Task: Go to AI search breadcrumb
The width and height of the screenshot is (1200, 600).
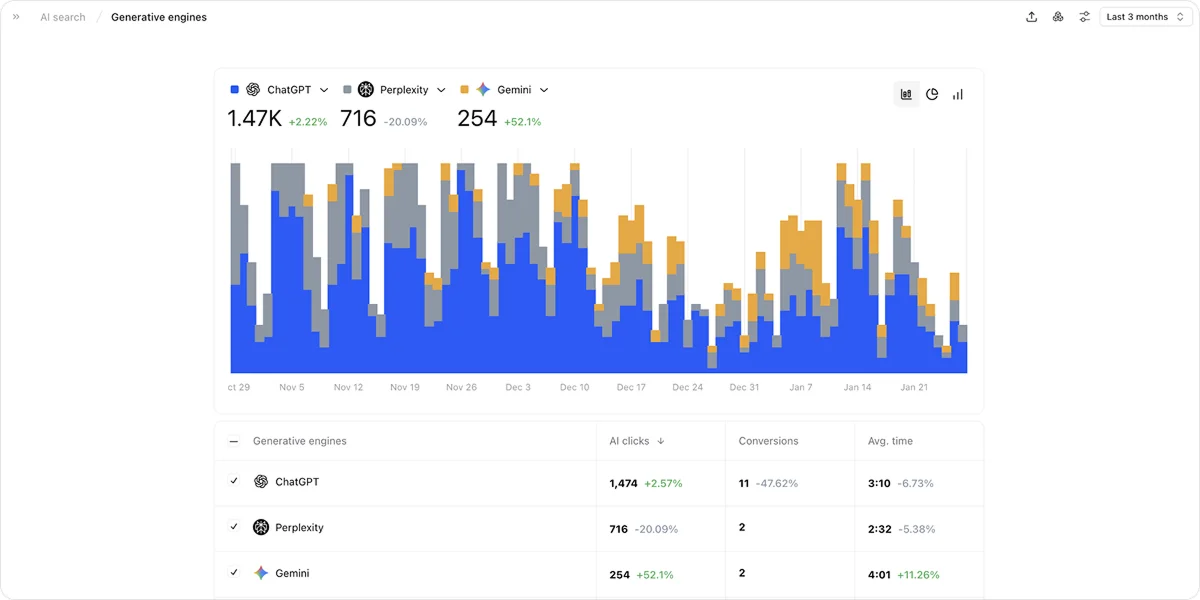Action: (63, 17)
